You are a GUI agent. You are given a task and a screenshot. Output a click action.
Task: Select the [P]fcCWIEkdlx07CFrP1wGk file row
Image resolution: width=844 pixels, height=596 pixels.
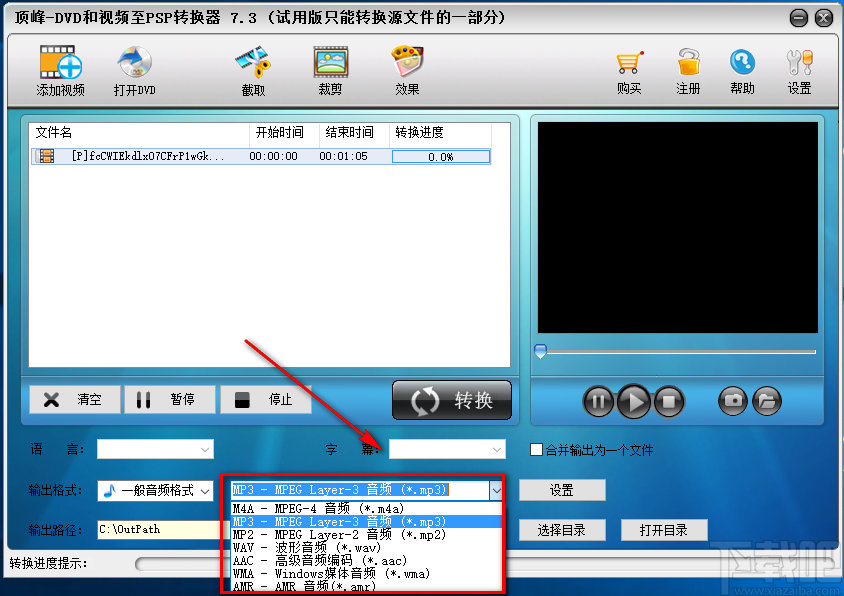261,157
